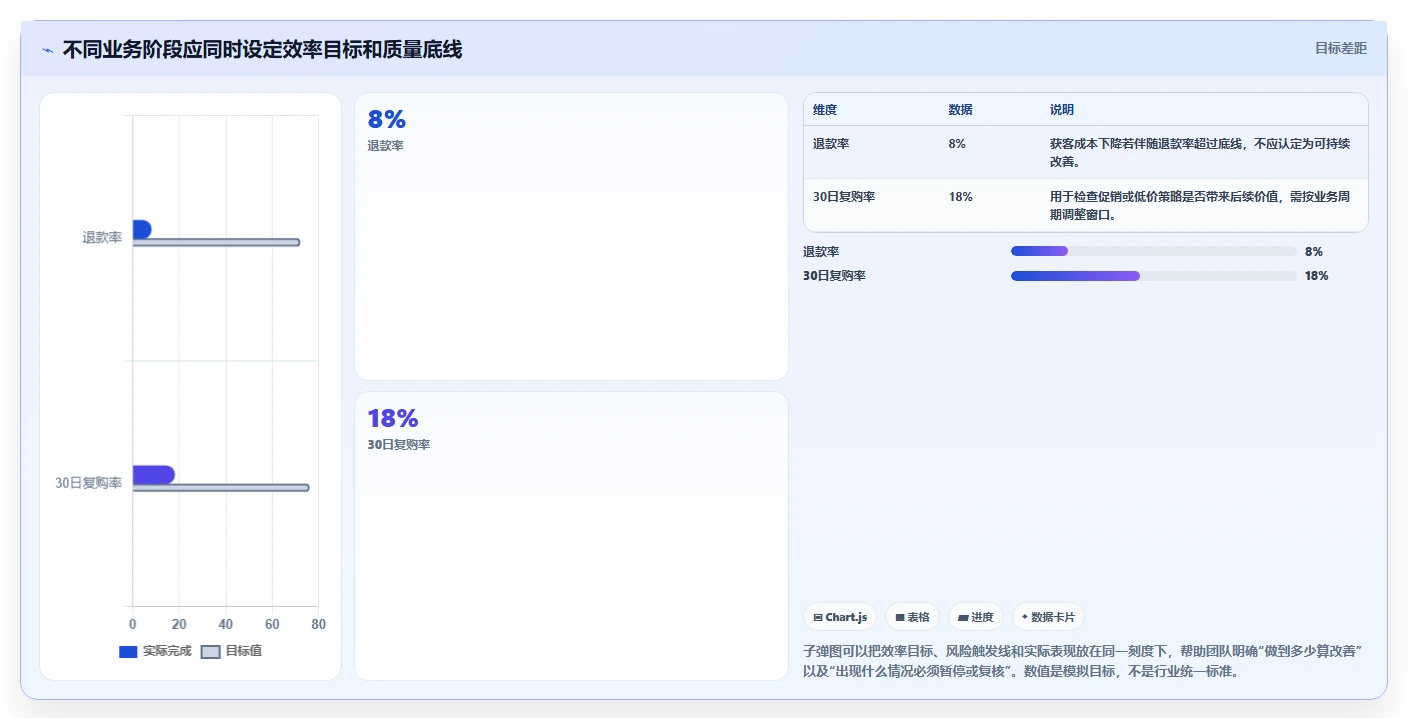The image size is (1408, 718).
Task: Click the 30日复购率 progress bar
Action: pos(1154,275)
